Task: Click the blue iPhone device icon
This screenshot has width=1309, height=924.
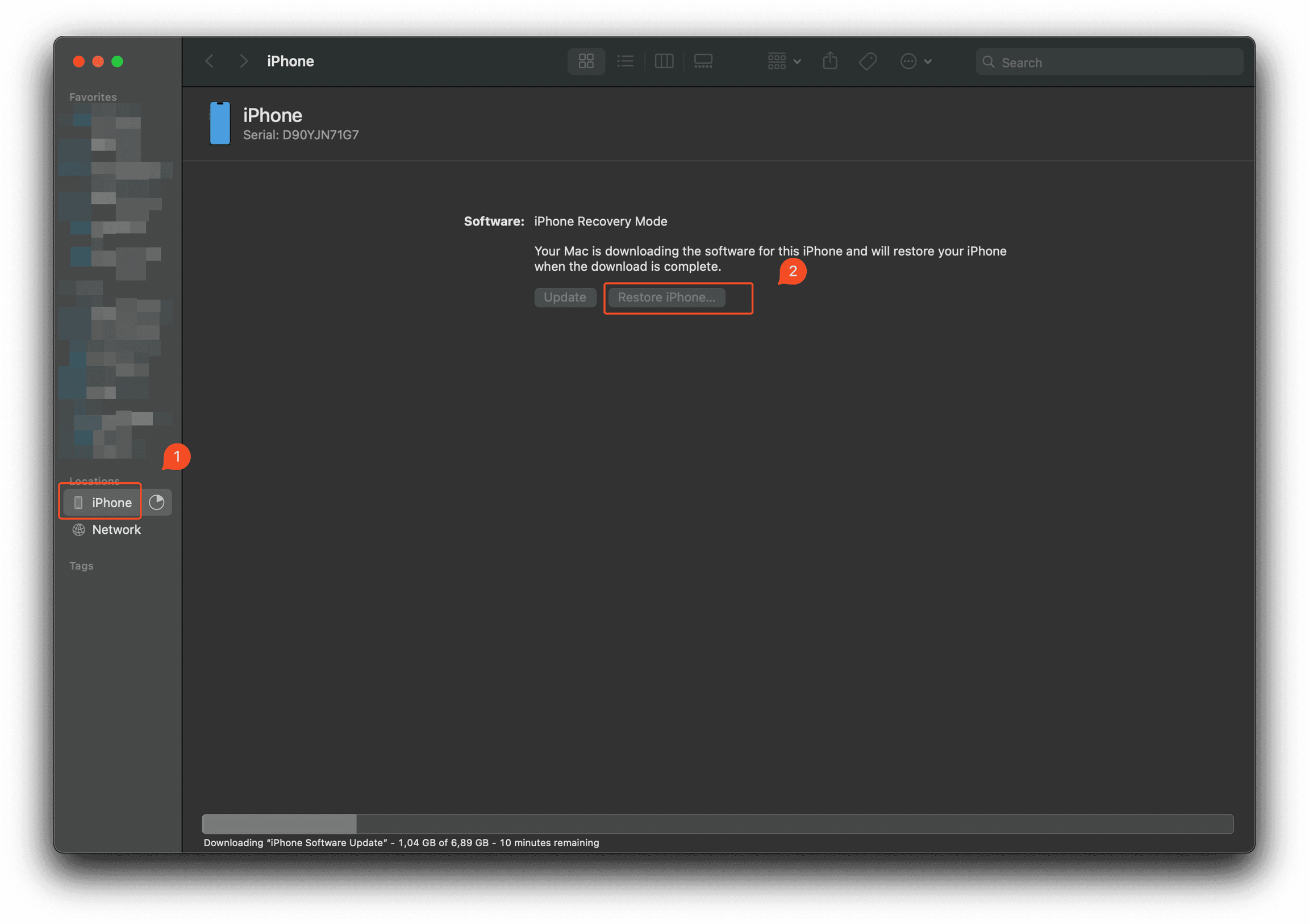Action: [220, 123]
